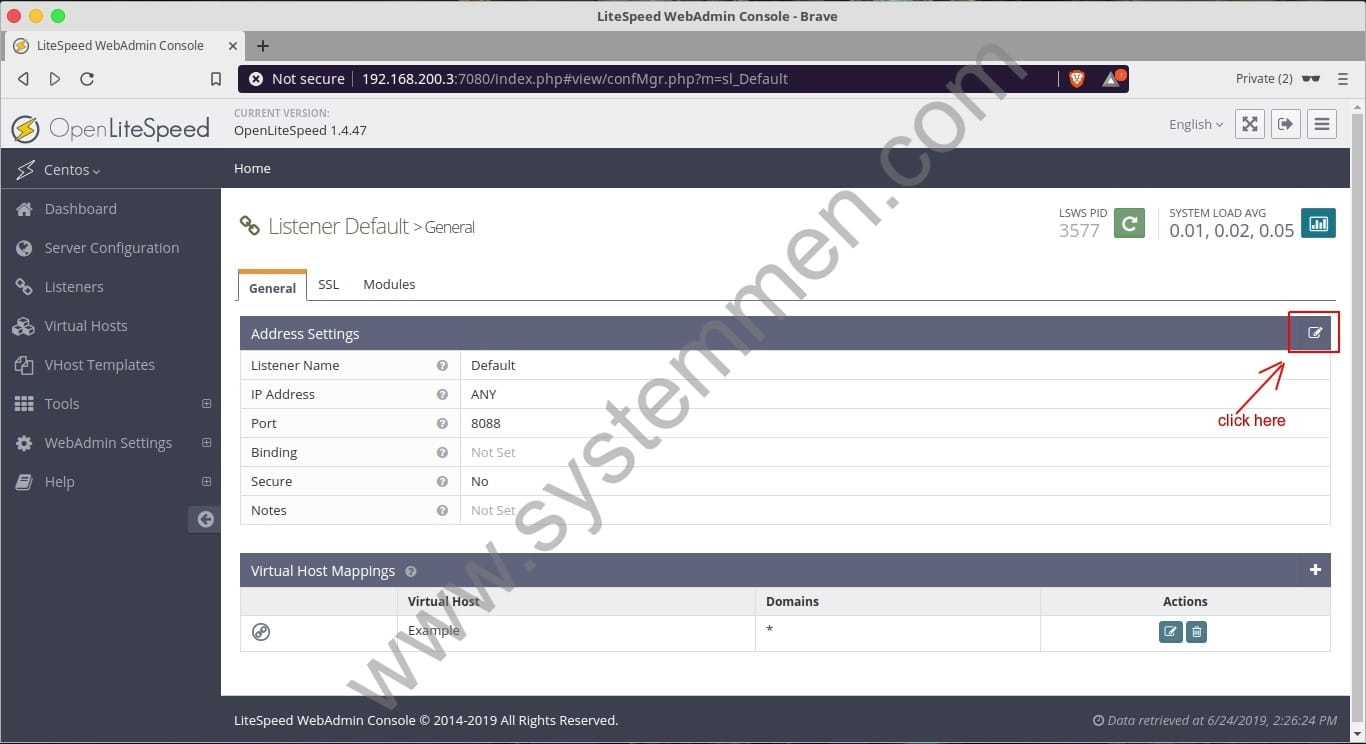Edit the Example virtual host mapping
Screen dimensions: 1366x744
pyautogui.click(x=1170, y=632)
